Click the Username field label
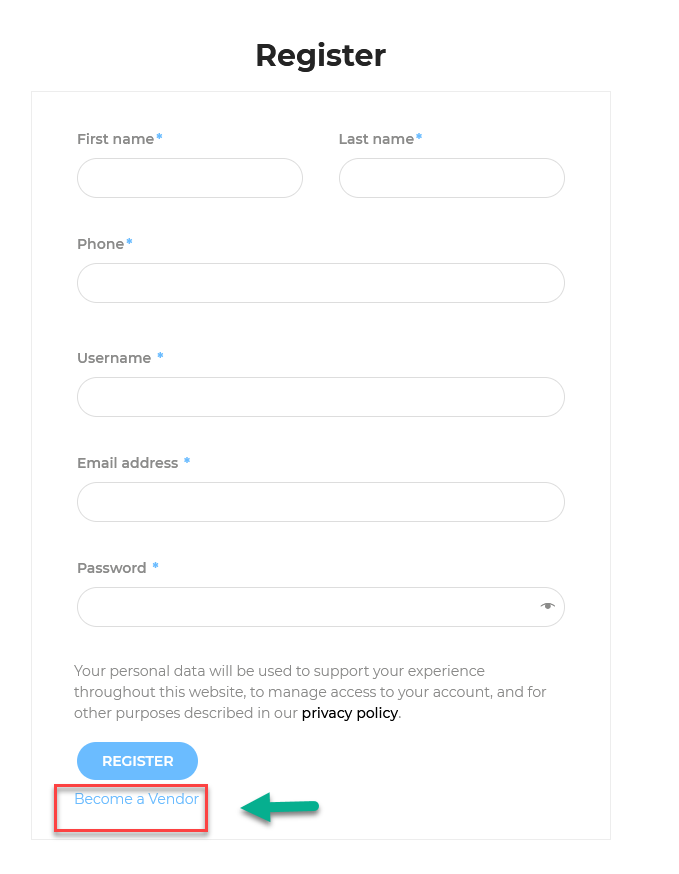Image resolution: width=679 pixels, height=874 pixels. [112, 358]
